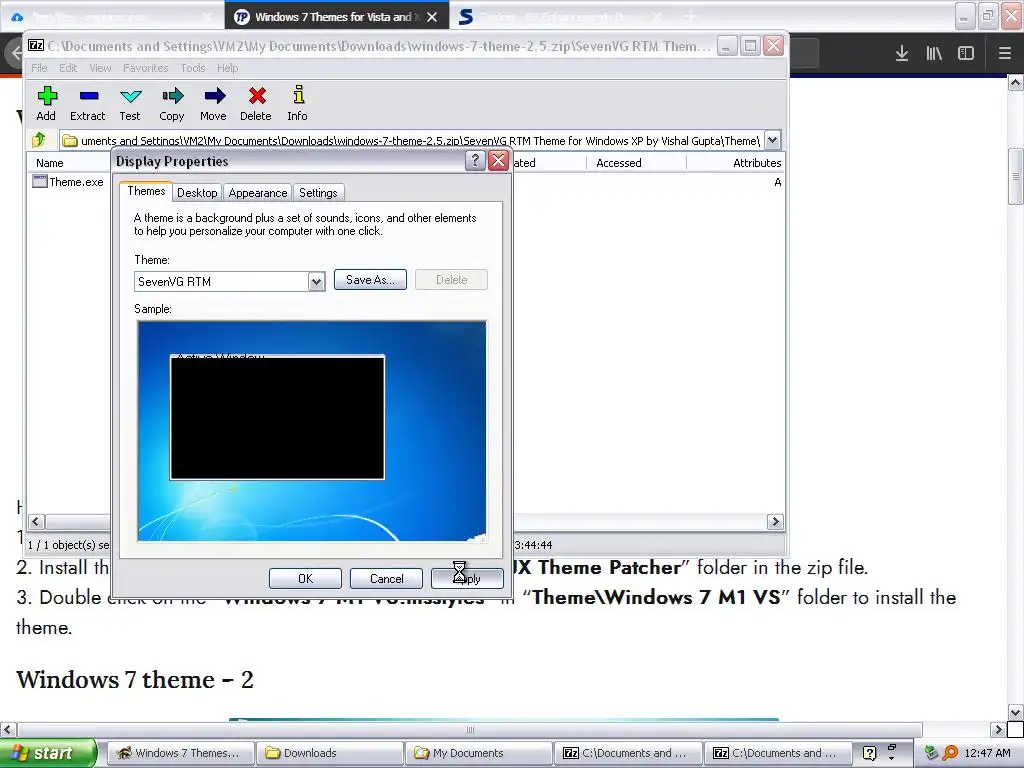Select the Windows 7 Themes browser tab
The image size is (1024, 768).
click(x=336, y=17)
